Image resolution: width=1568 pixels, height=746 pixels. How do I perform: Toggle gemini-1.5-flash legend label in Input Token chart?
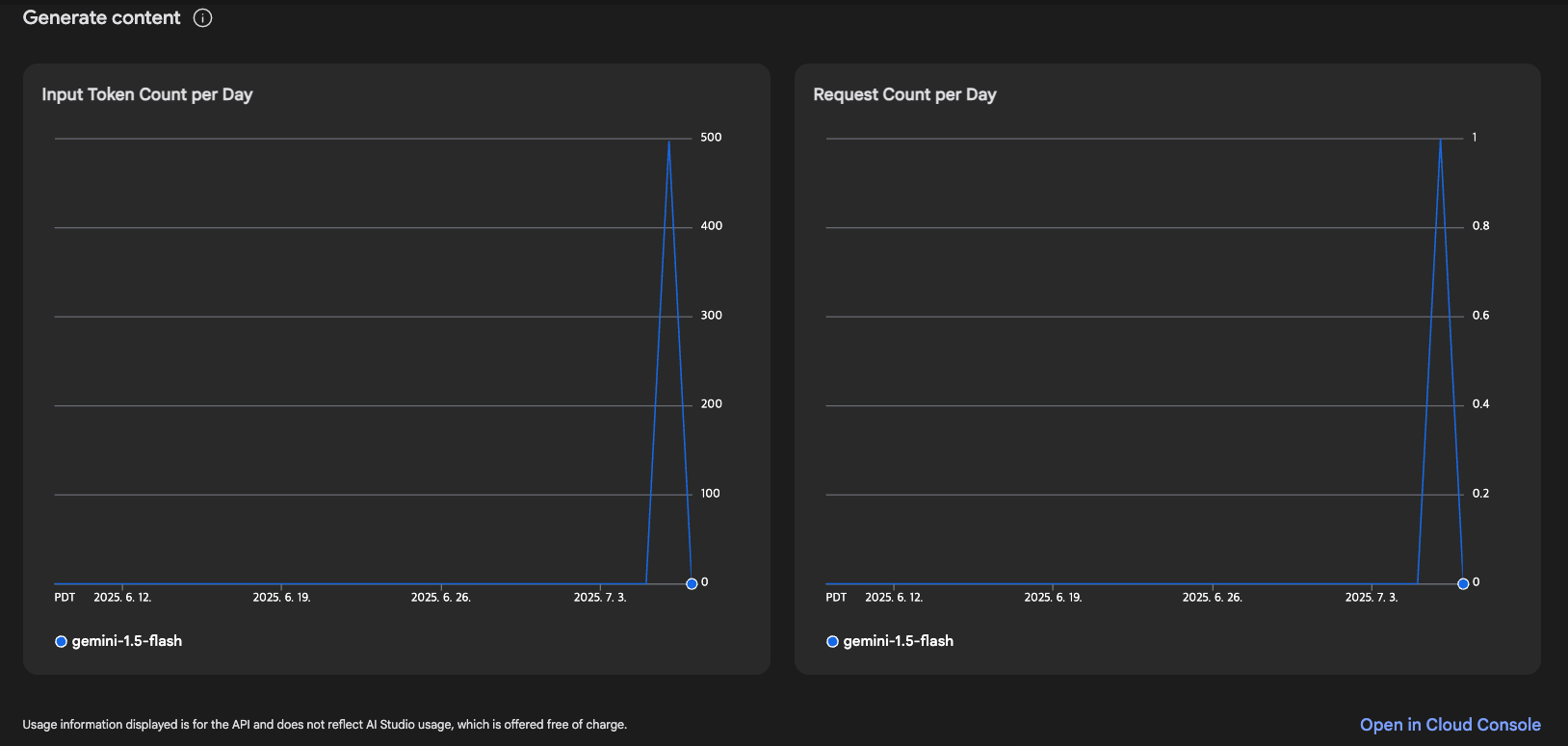(x=126, y=641)
